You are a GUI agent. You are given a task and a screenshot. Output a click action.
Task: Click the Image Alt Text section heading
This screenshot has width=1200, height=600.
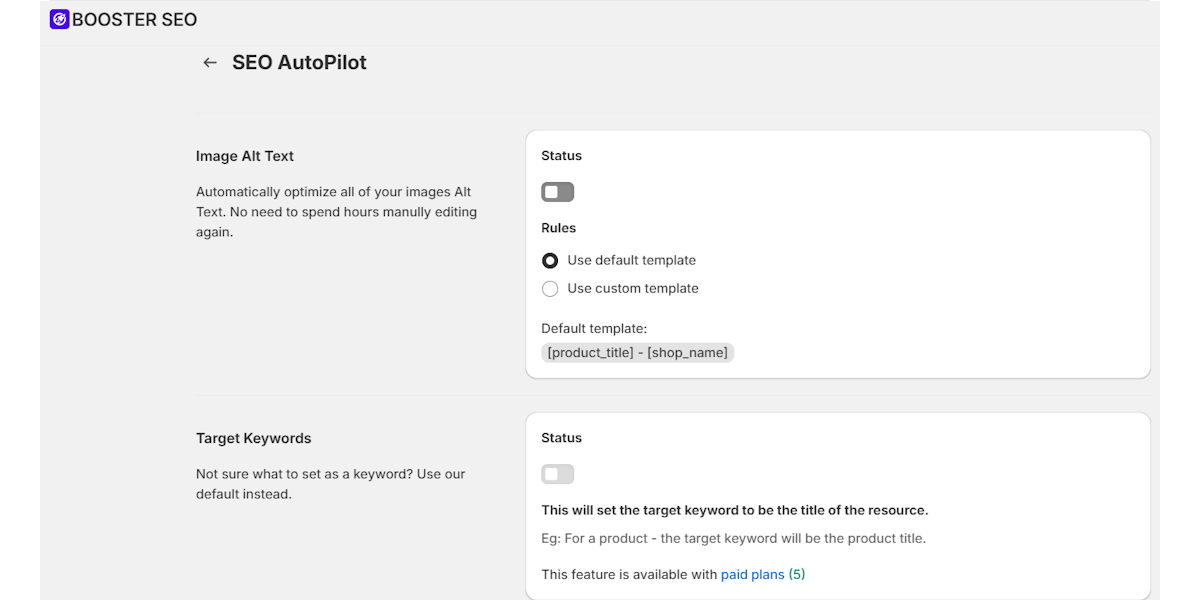click(x=244, y=156)
